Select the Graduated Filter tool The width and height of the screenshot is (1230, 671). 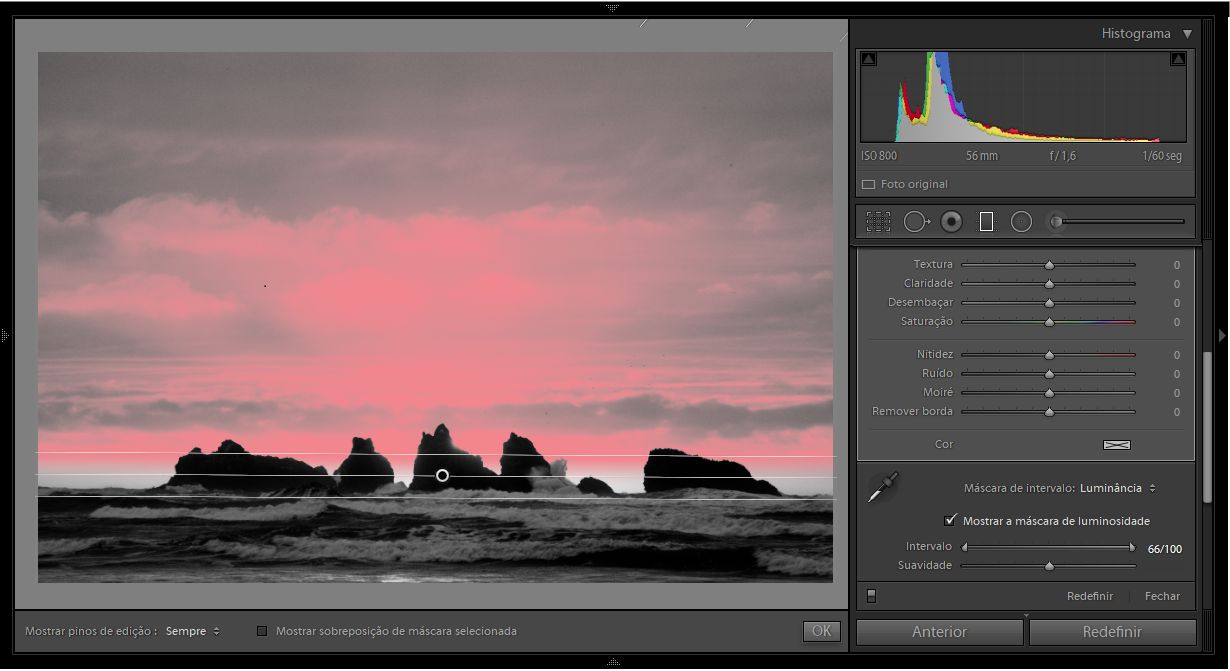click(986, 222)
